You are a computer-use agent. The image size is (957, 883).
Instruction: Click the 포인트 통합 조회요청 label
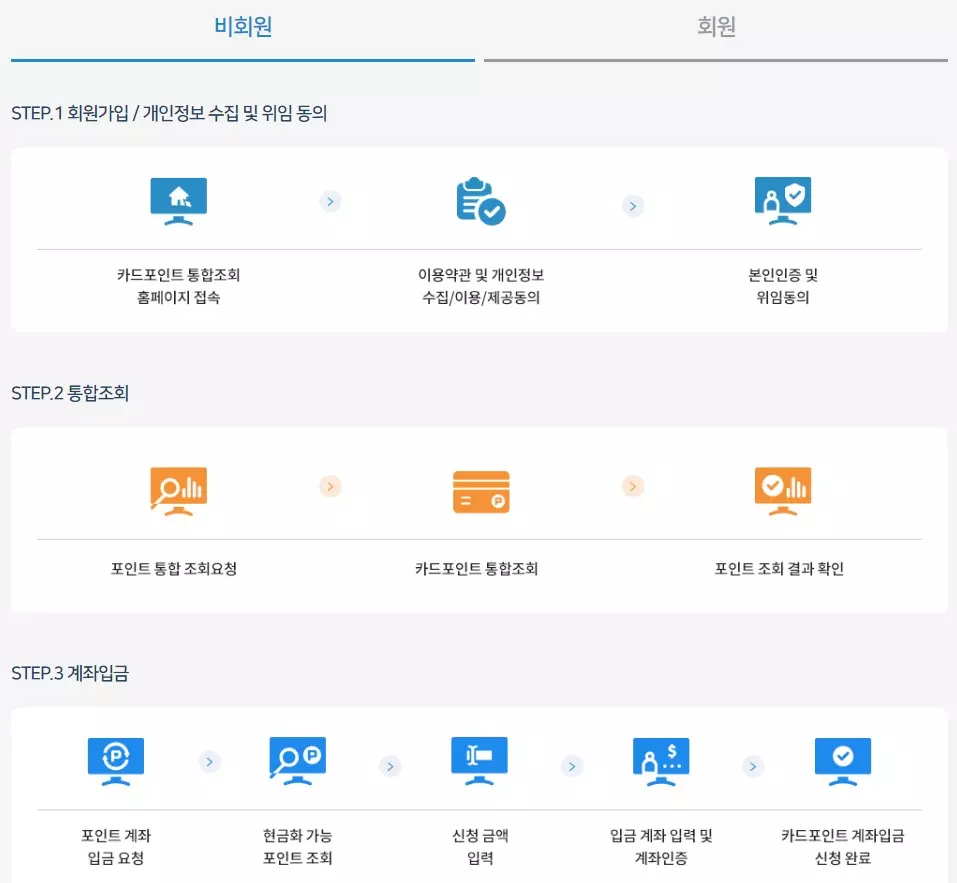(174, 569)
